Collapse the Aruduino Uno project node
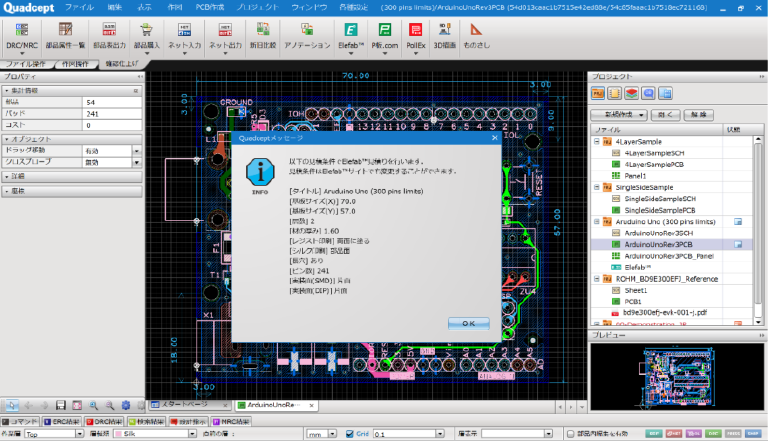The image size is (768, 441). pyautogui.click(x=597, y=221)
